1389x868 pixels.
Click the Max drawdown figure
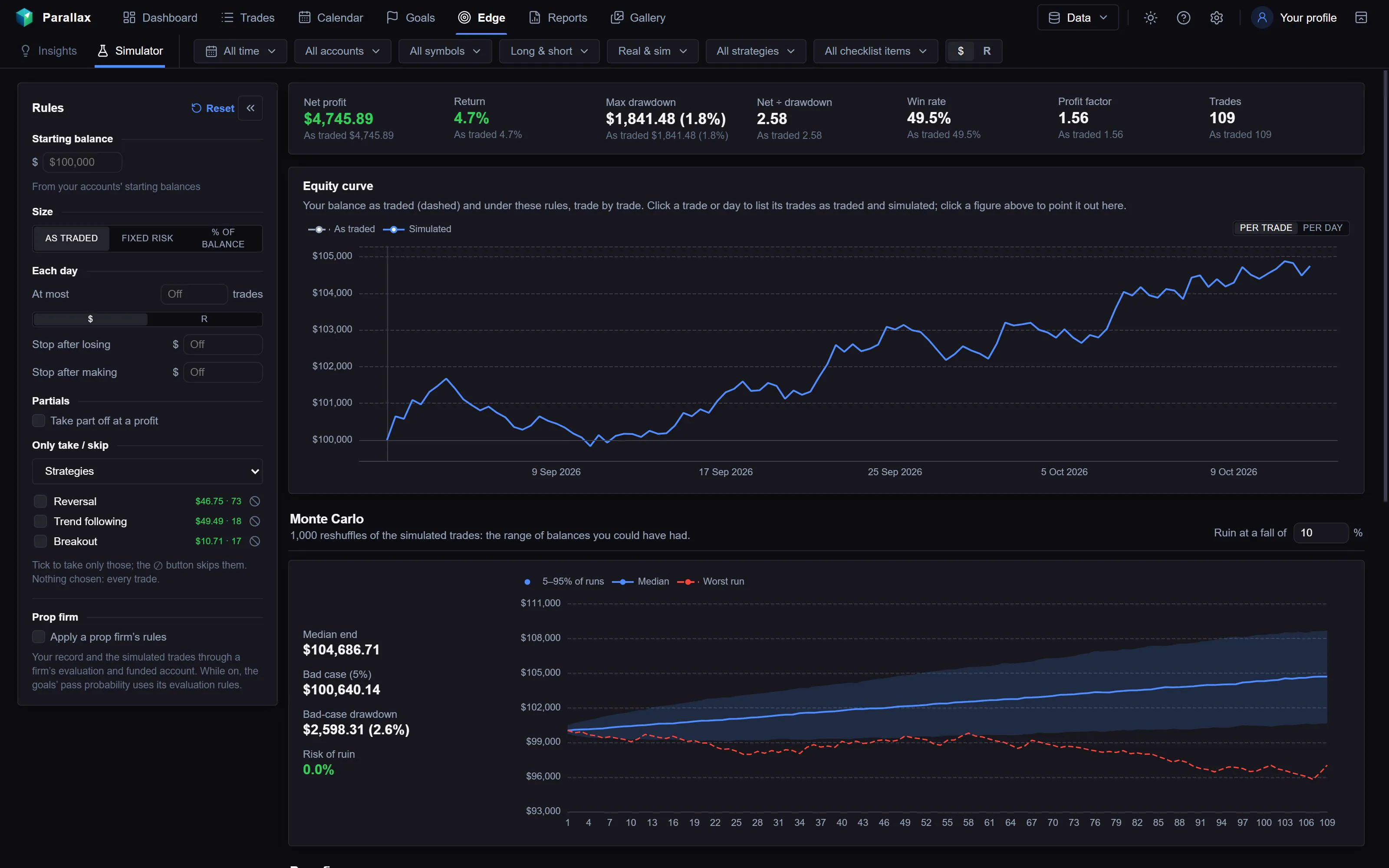(666, 119)
